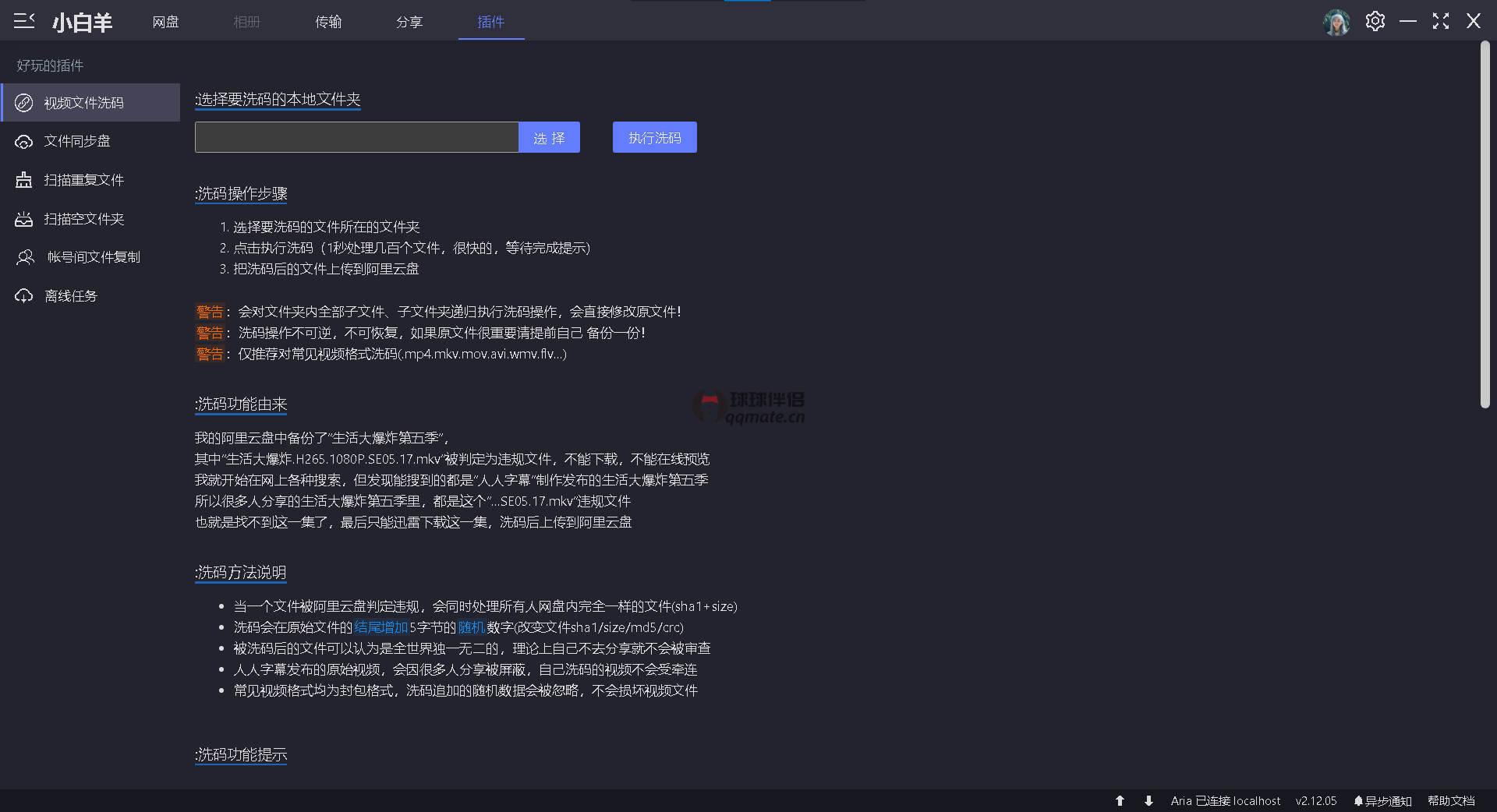1497x812 pixels.
Task: Open the settings gear icon
Action: point(1375,21)
